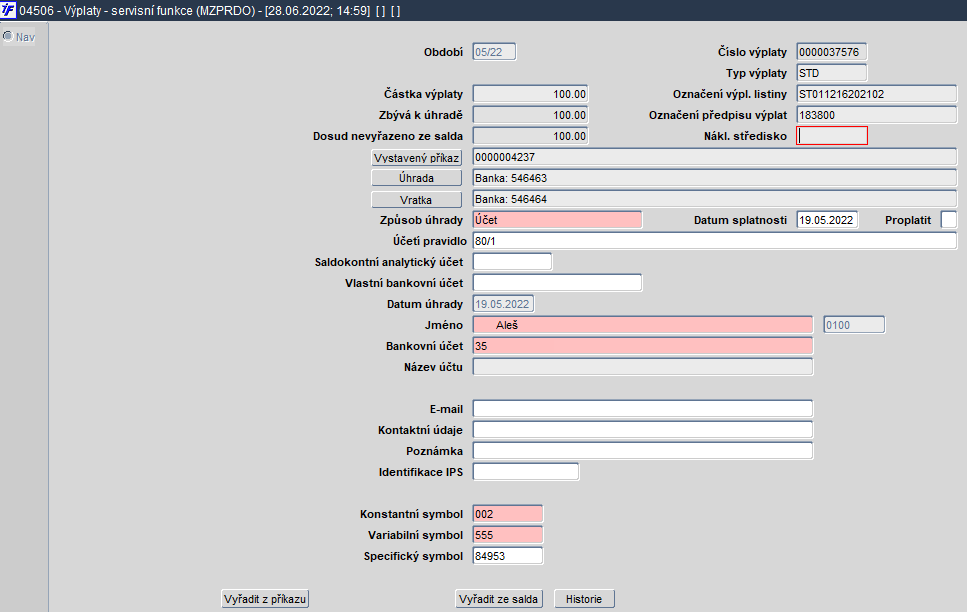The height and width of the screenshot is (612, 967).
Task: Click the bank code field 0100
Action: click(x=854, y=325)
